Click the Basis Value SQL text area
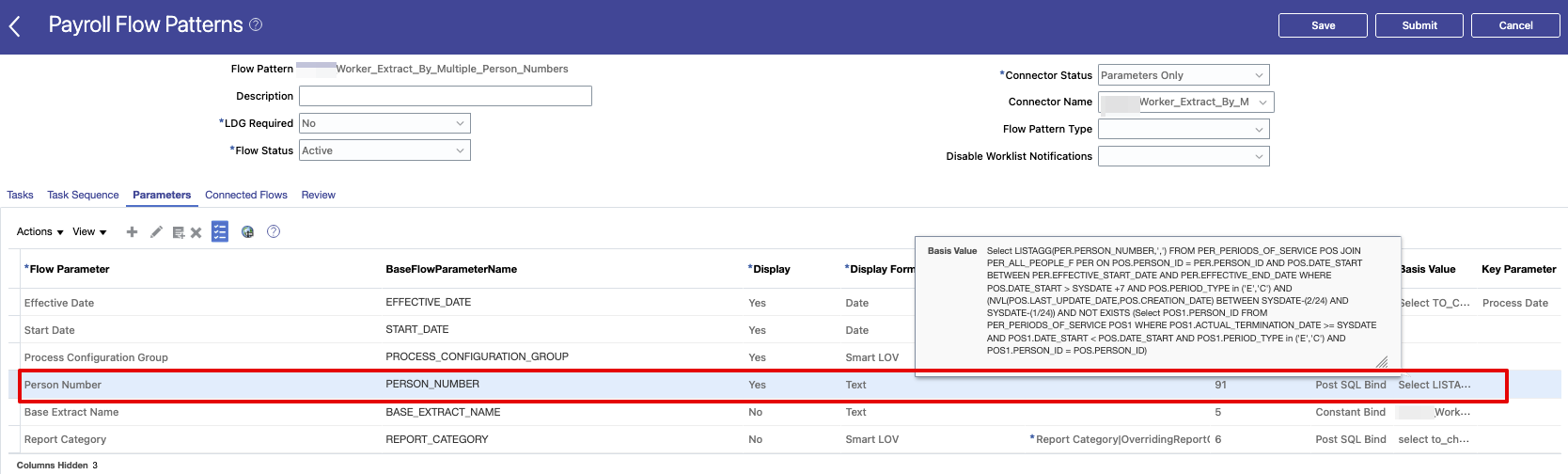The image size is (1568, 474). click(x=1183, y=301)
